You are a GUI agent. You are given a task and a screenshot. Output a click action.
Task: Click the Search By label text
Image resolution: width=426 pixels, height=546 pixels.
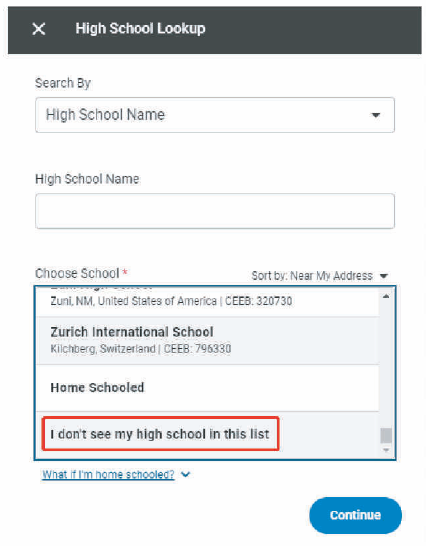point(63,83)
